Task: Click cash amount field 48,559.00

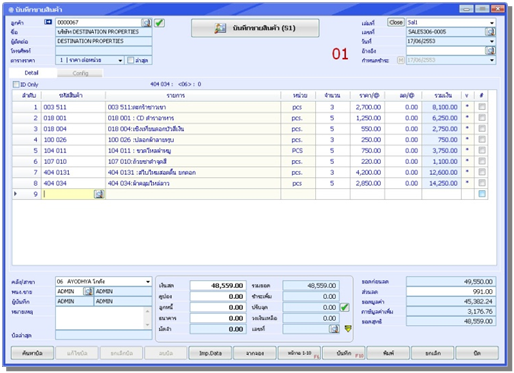Action: coord(218,286)
